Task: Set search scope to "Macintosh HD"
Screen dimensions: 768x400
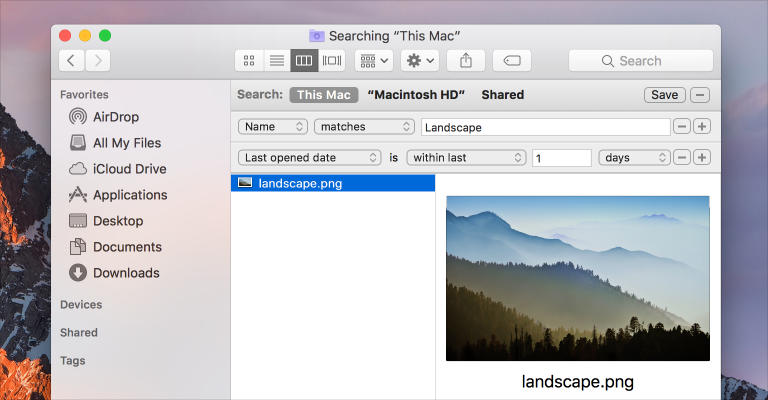Action: [x=414, y=95]
